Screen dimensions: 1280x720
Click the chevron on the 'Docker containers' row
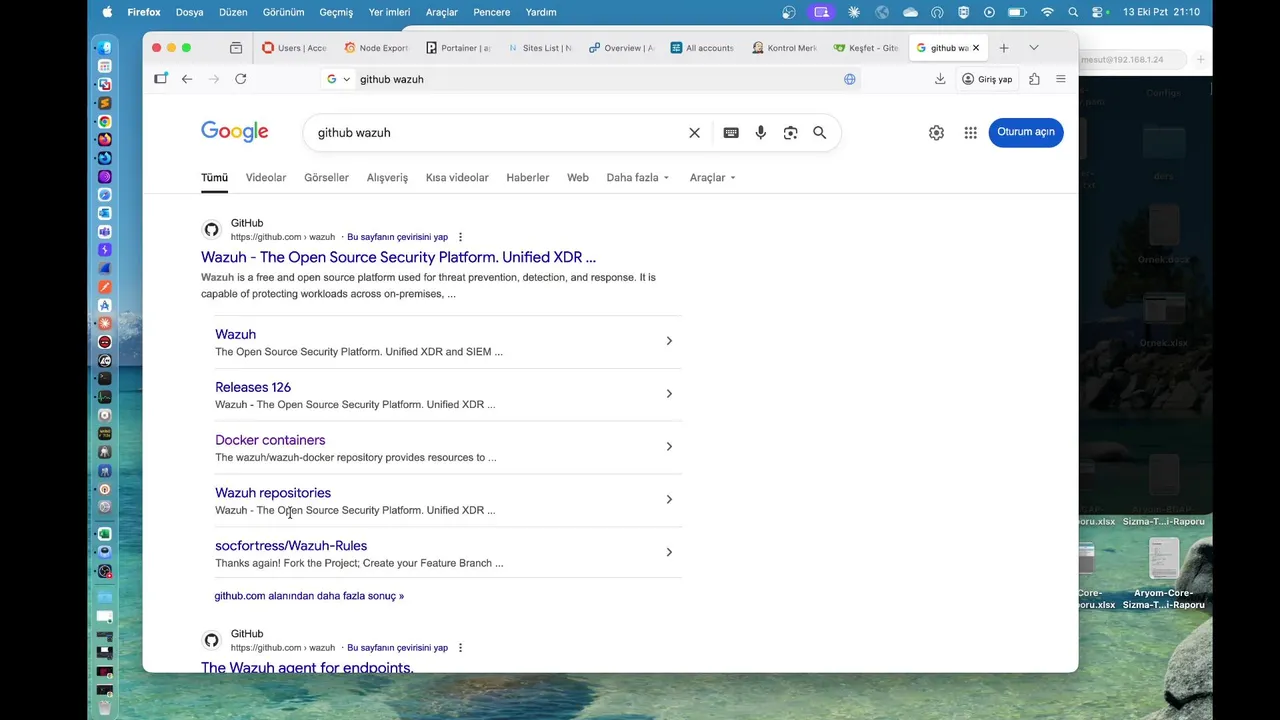(x=669, y=447)
